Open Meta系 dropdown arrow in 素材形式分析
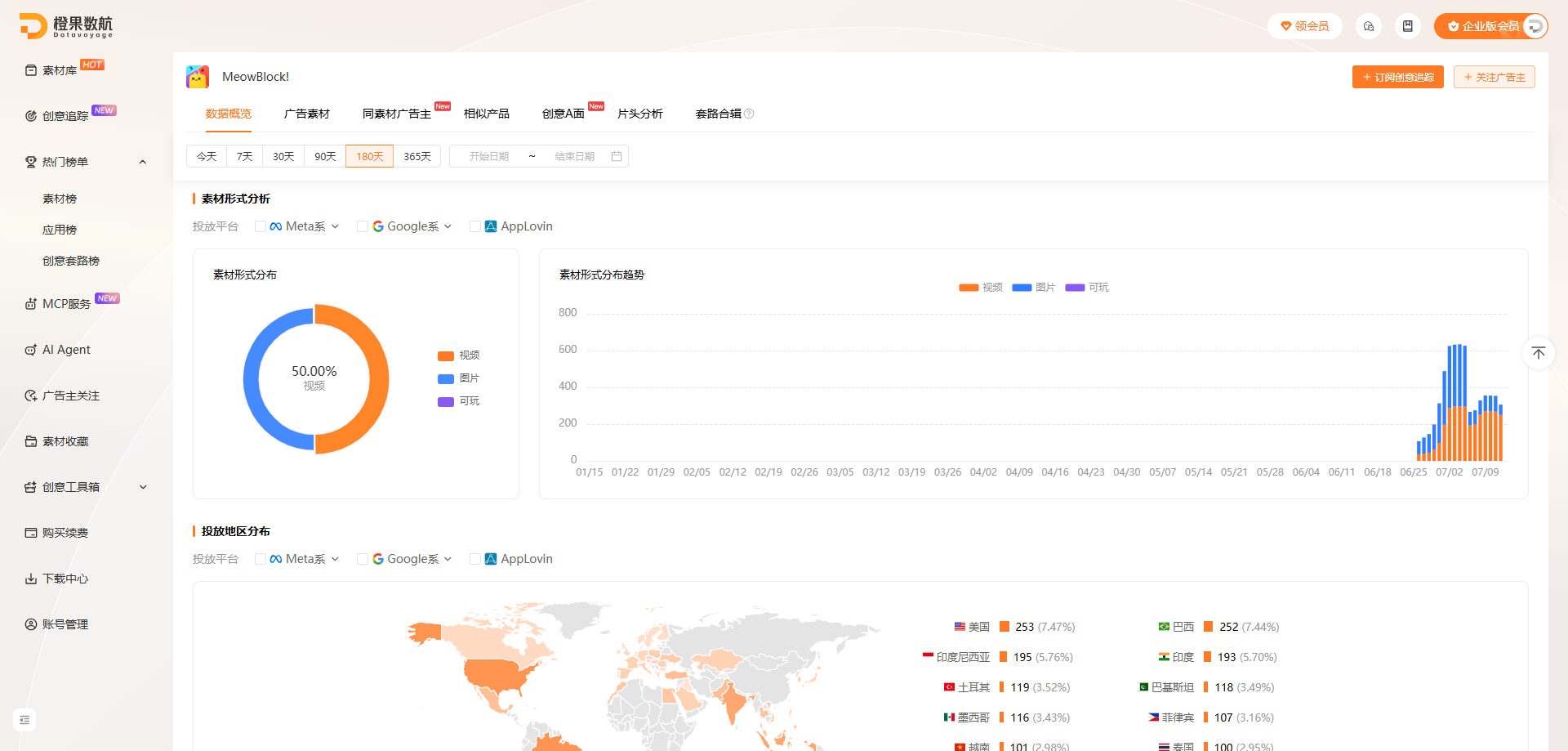This screenshot has height=751, width=1568. coord(335,226)
